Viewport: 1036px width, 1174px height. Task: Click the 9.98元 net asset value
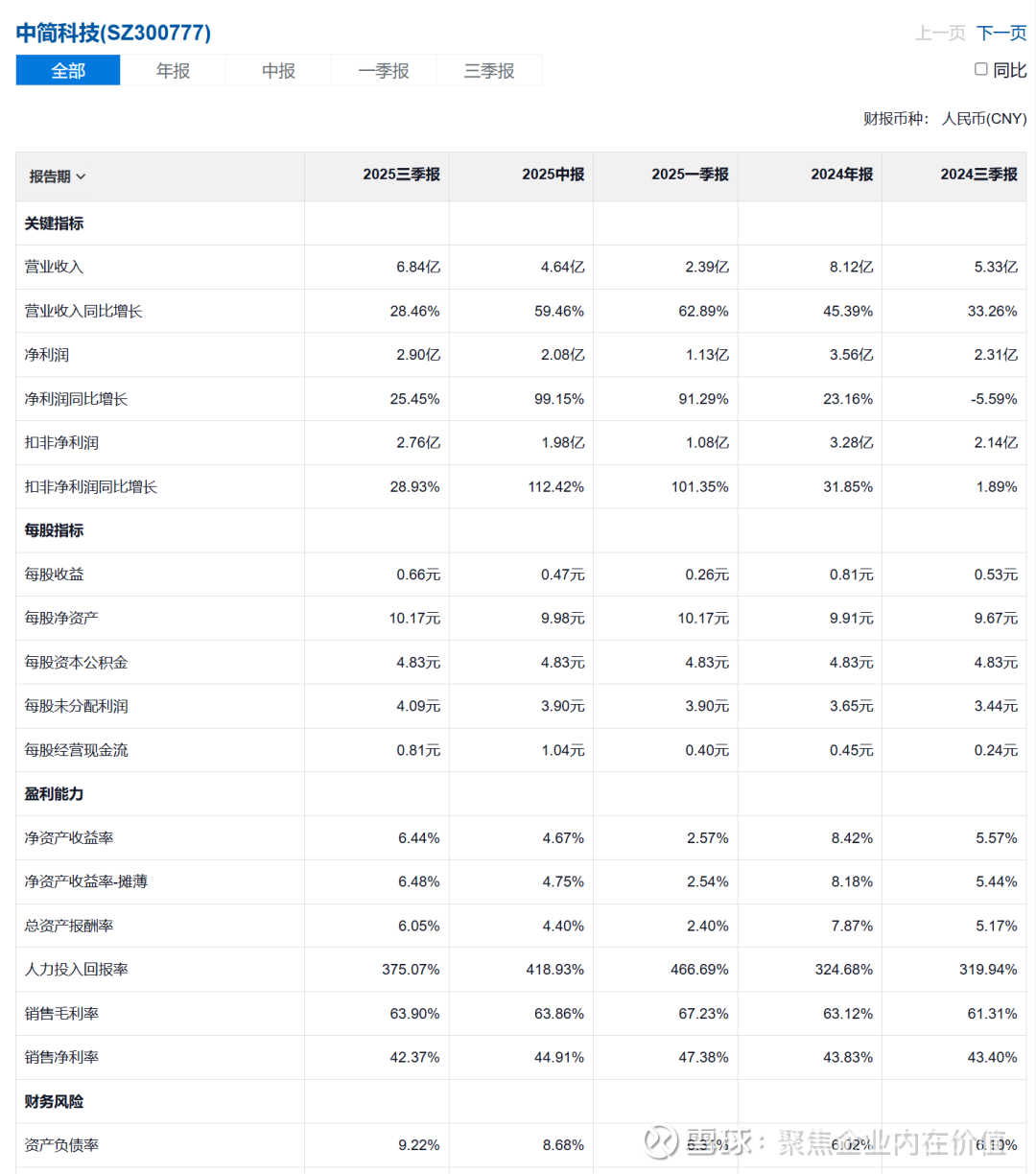click(x=563, y=619)
